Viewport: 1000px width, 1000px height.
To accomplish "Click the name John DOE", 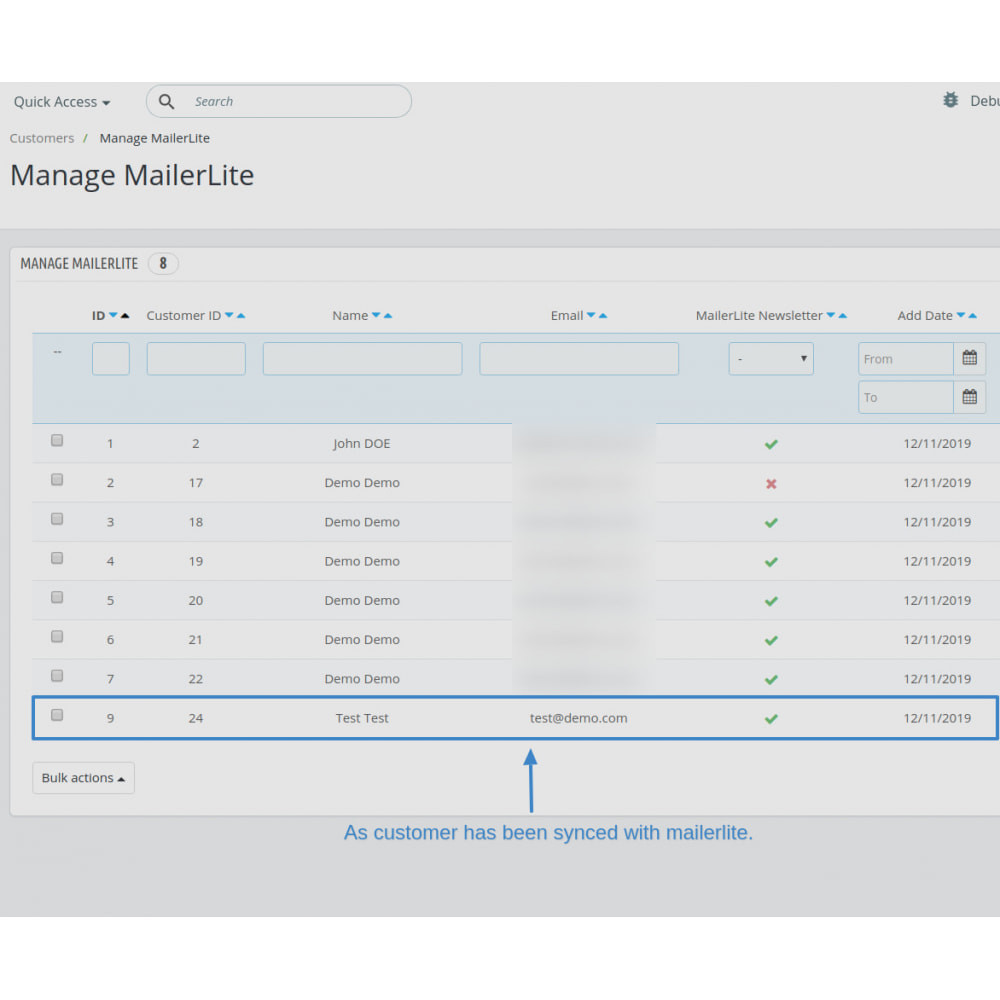I will [362, 444].
